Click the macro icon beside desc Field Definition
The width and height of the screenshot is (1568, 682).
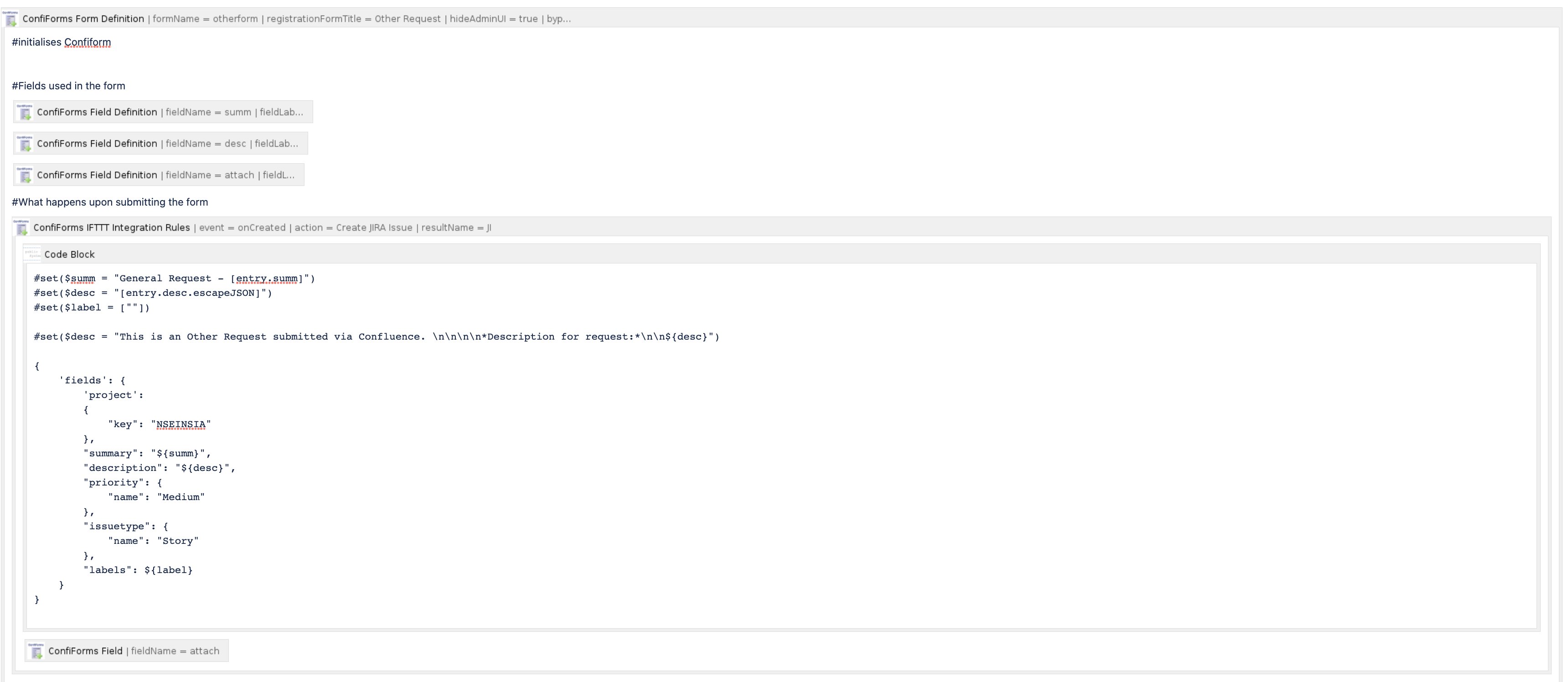tap(26, 144)
